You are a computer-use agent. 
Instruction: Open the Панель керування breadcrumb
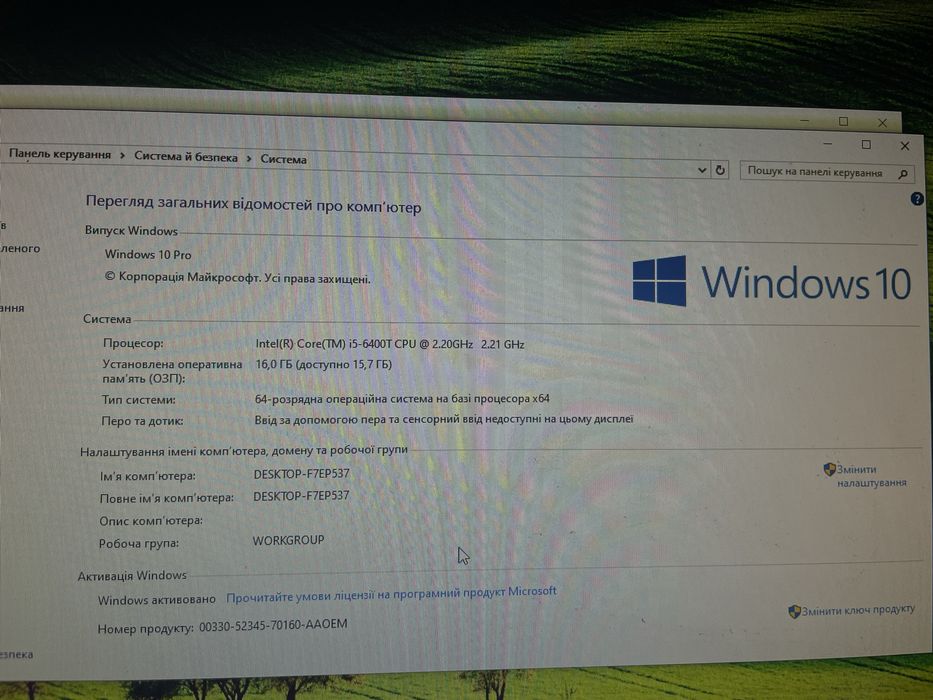[60, 154]
